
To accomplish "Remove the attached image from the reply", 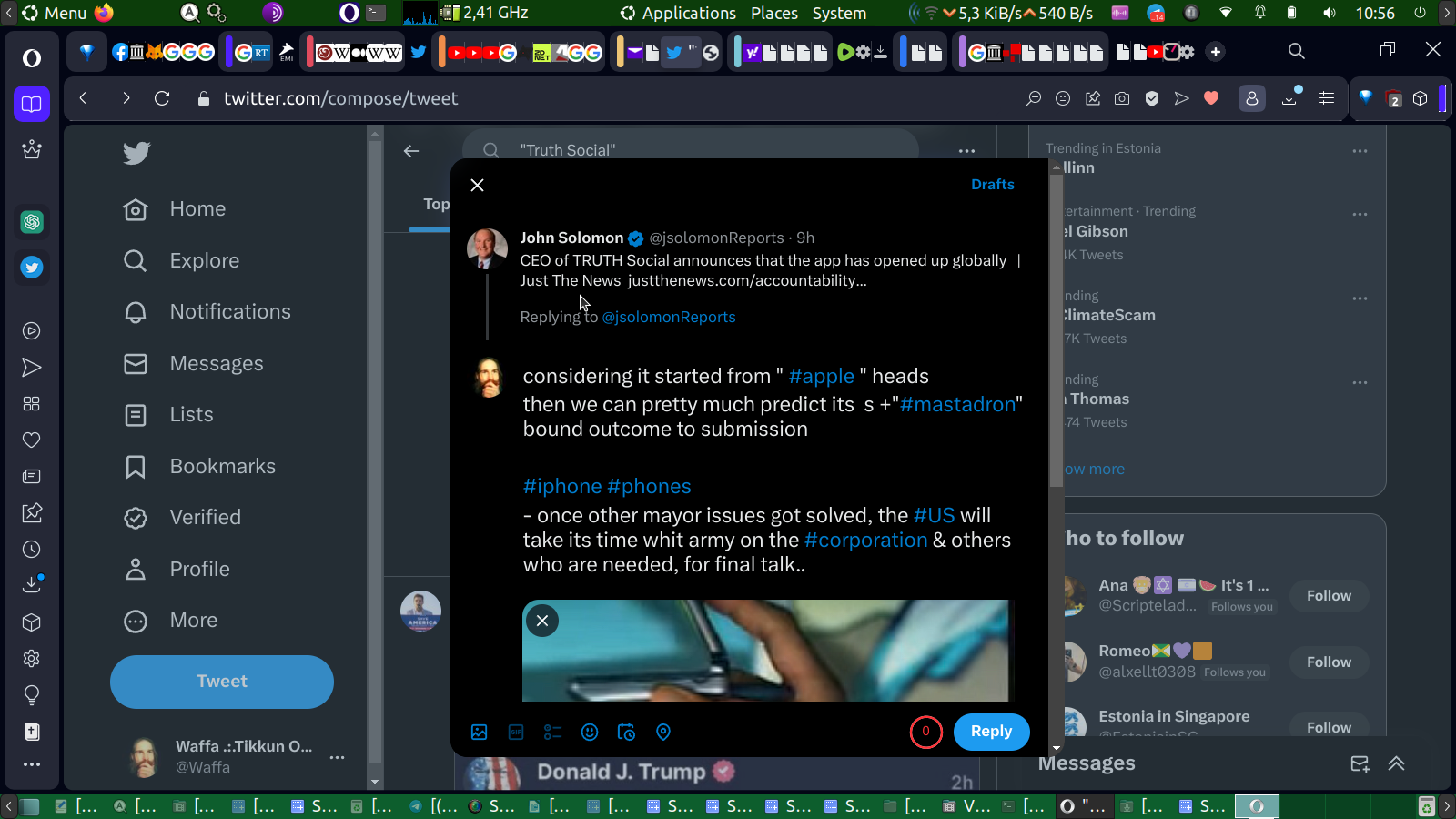I will 542,621.
